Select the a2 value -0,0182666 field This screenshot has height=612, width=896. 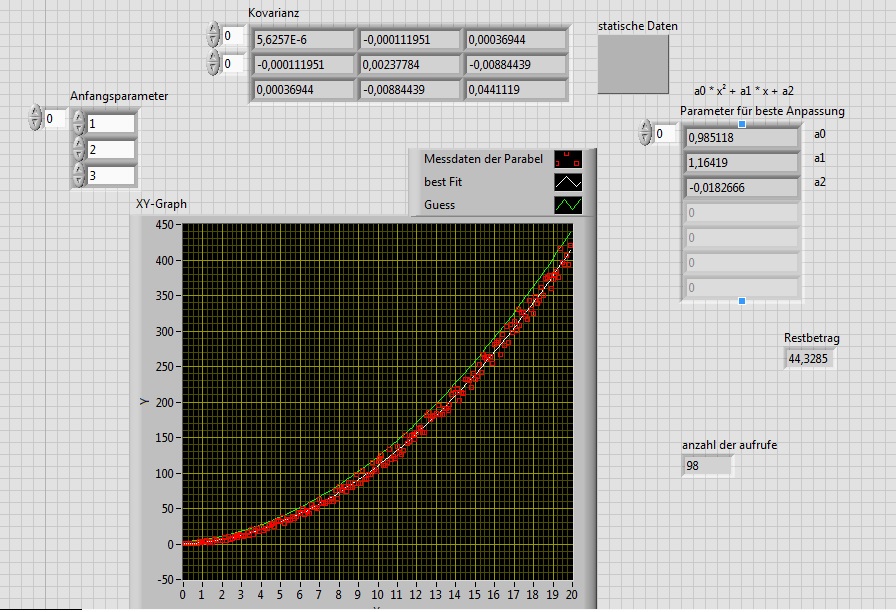[x=740, y=187]
